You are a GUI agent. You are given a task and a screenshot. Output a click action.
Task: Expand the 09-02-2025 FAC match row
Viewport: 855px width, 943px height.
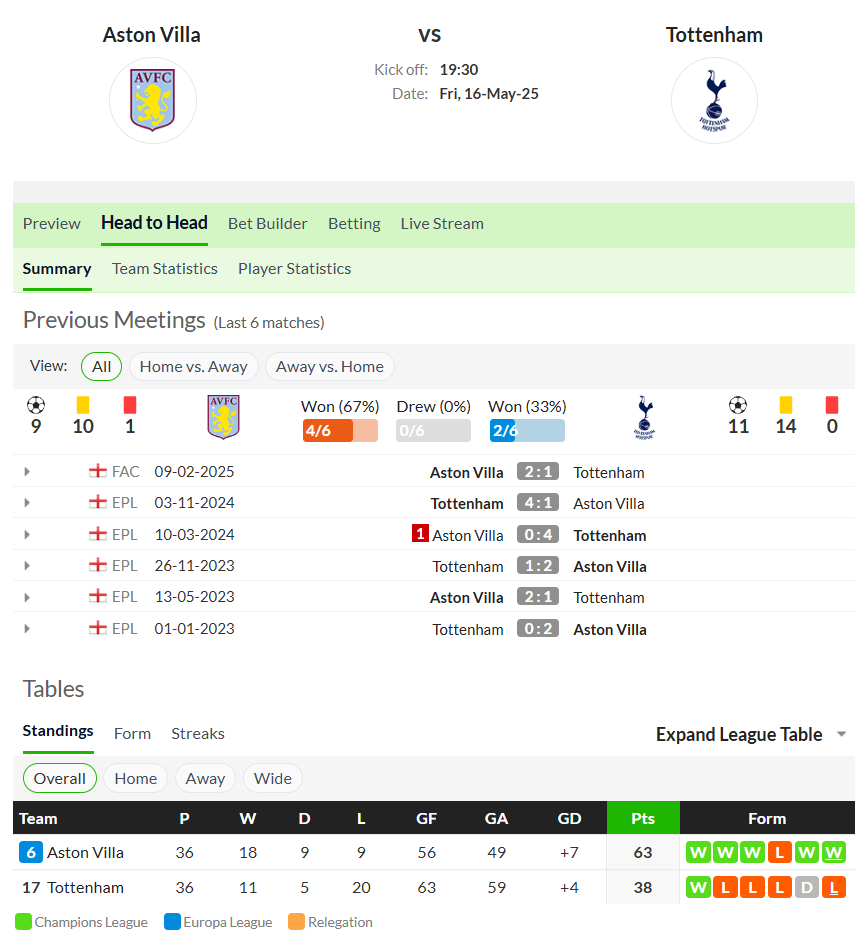27,472
